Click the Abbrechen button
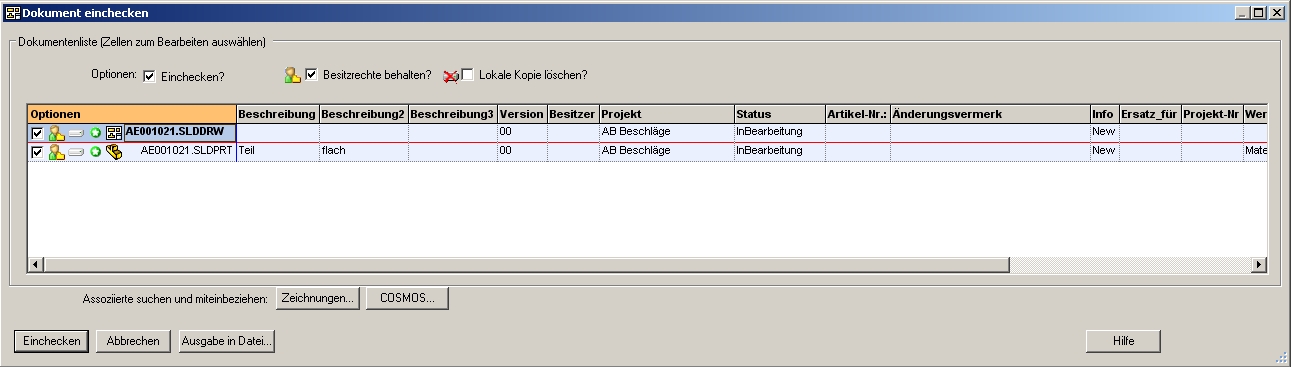1291x367 pixels. pos(134,341)
